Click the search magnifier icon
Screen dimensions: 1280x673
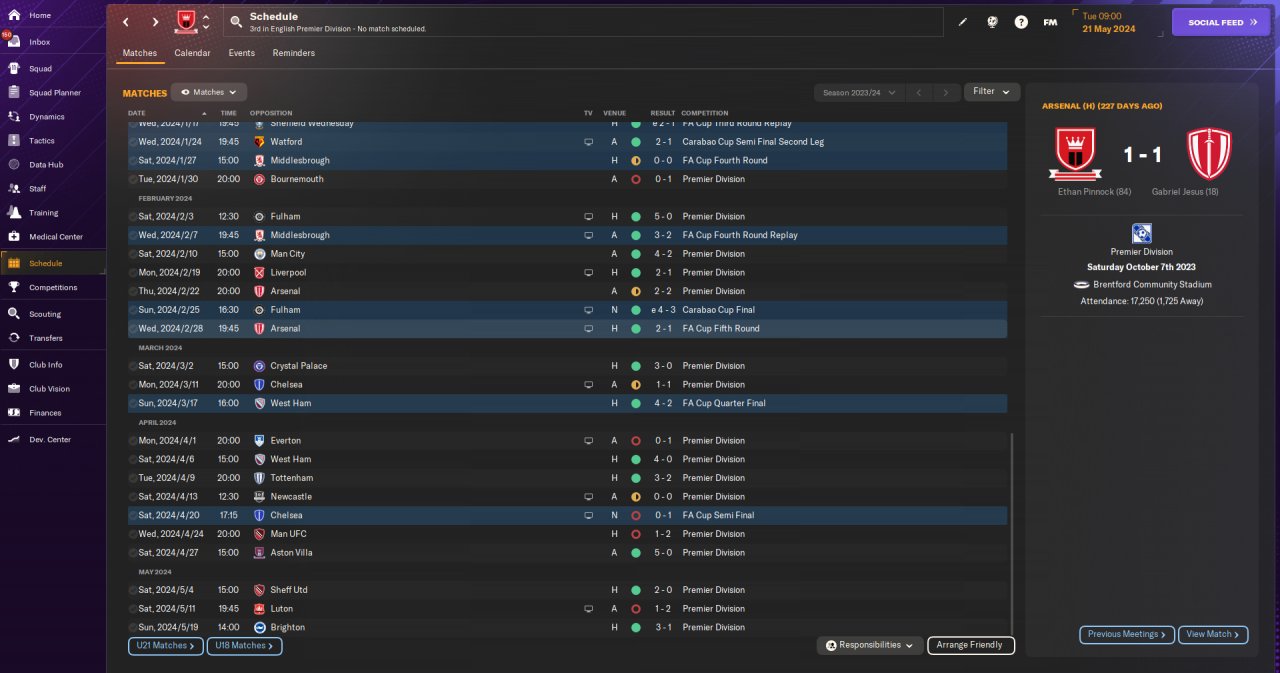(235, 21)
